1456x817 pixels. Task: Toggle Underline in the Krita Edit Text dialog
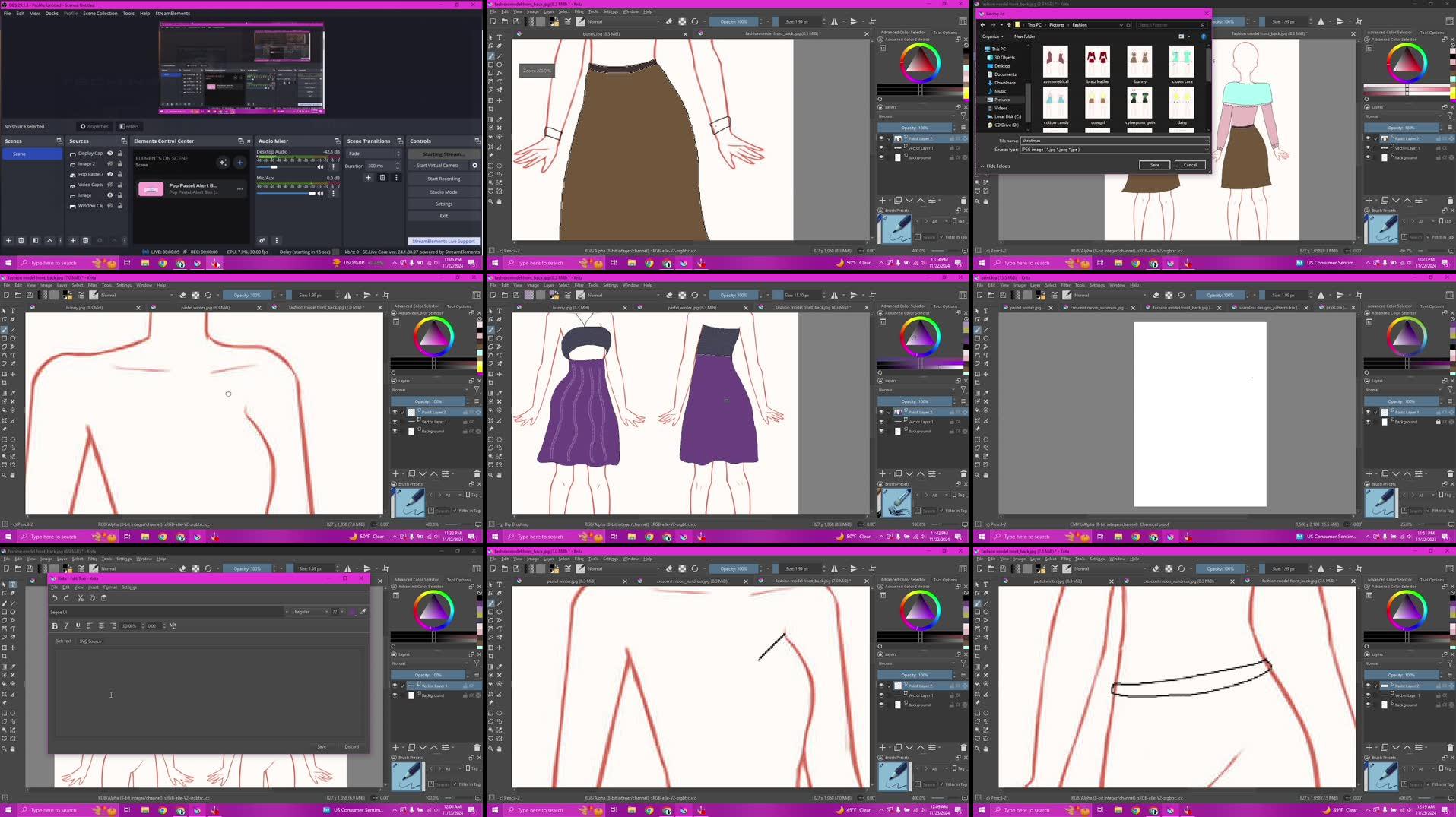point(78,626)
